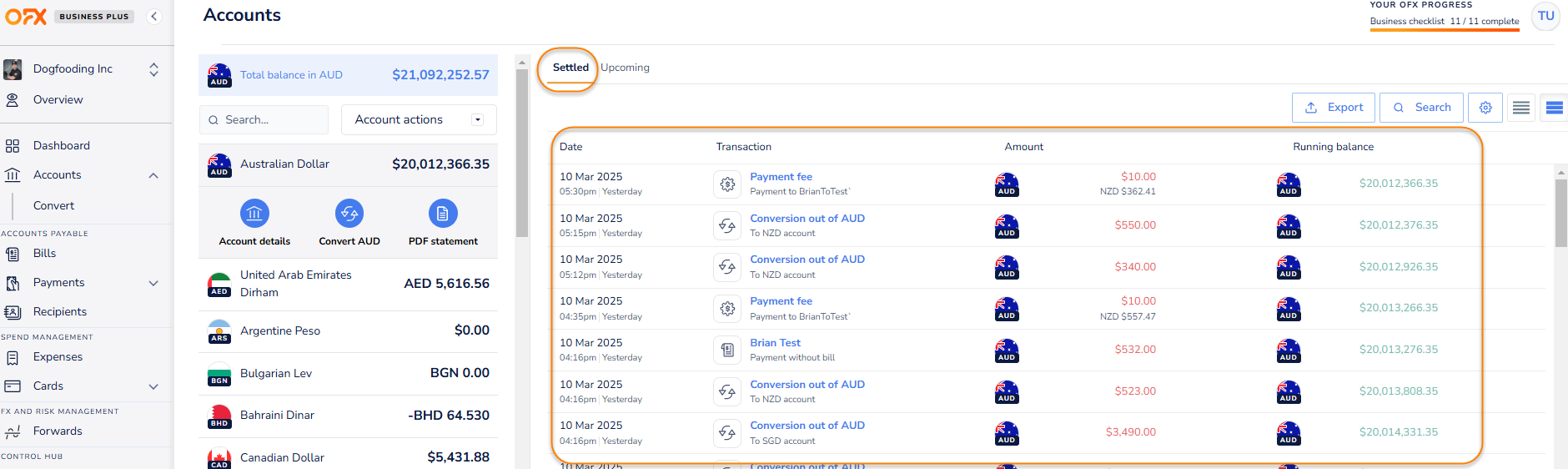This screenshot has height=469, width=1568.
Task: Switch to the Upcoming tab
Action: coord(625,68)
